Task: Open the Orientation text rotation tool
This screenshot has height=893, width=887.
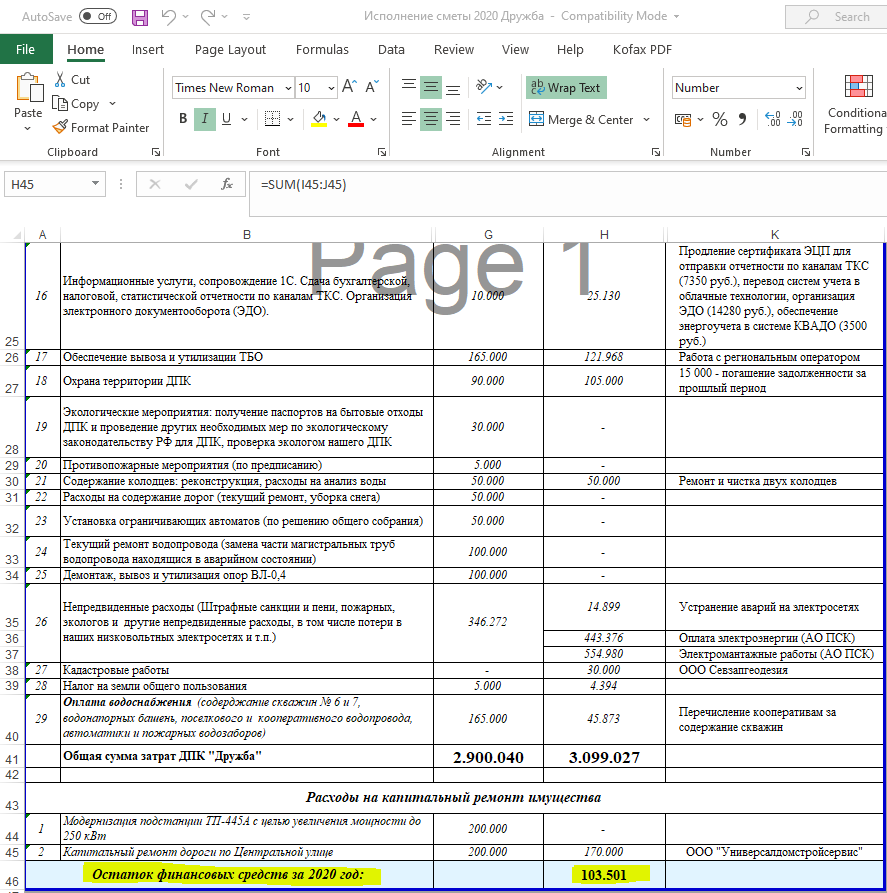Action: click(484, 87)
